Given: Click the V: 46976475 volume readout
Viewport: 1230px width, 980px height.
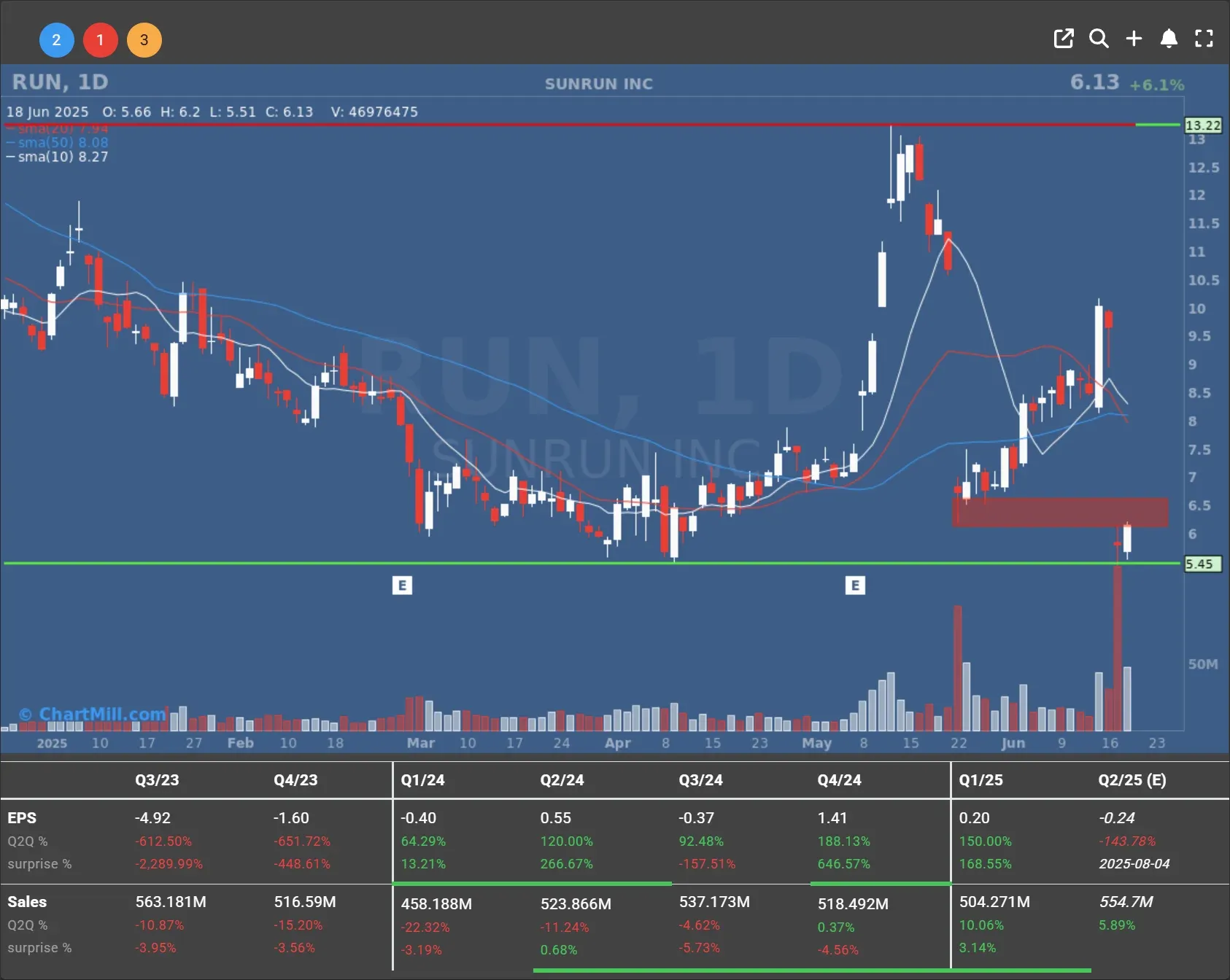Looking at the screenshot, I should 374,112.
